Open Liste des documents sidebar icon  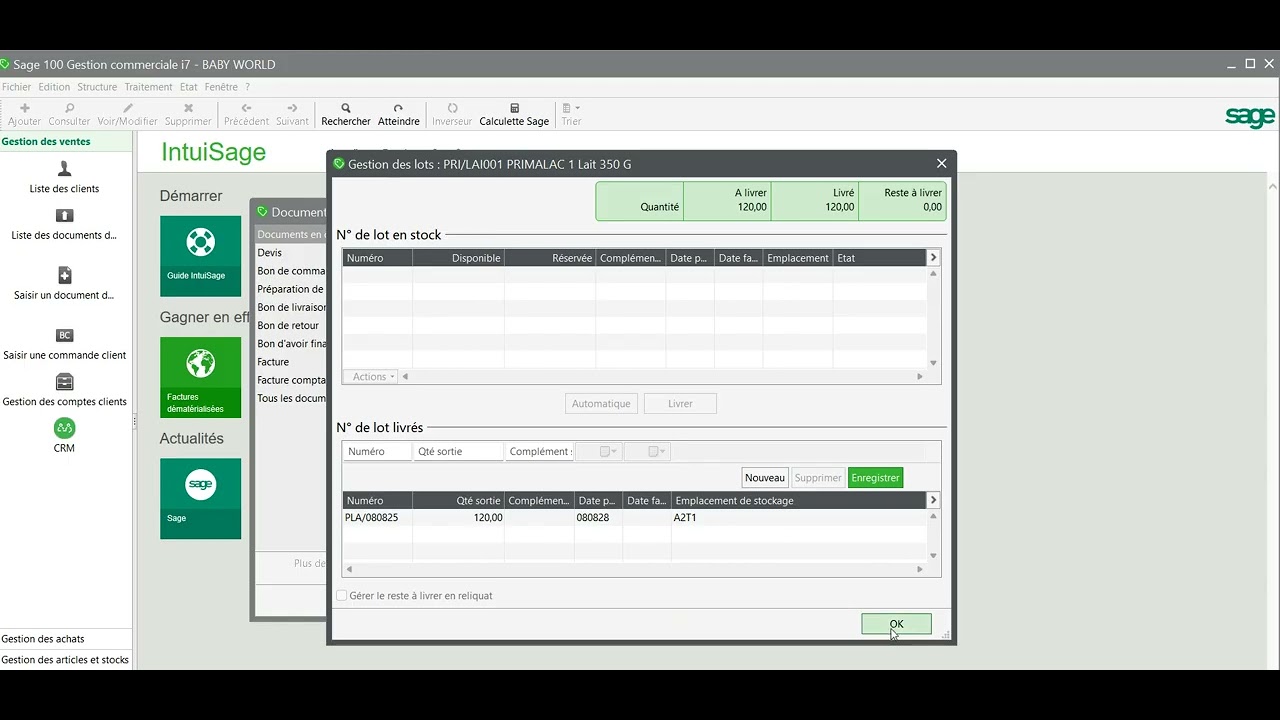pos(64,216)
